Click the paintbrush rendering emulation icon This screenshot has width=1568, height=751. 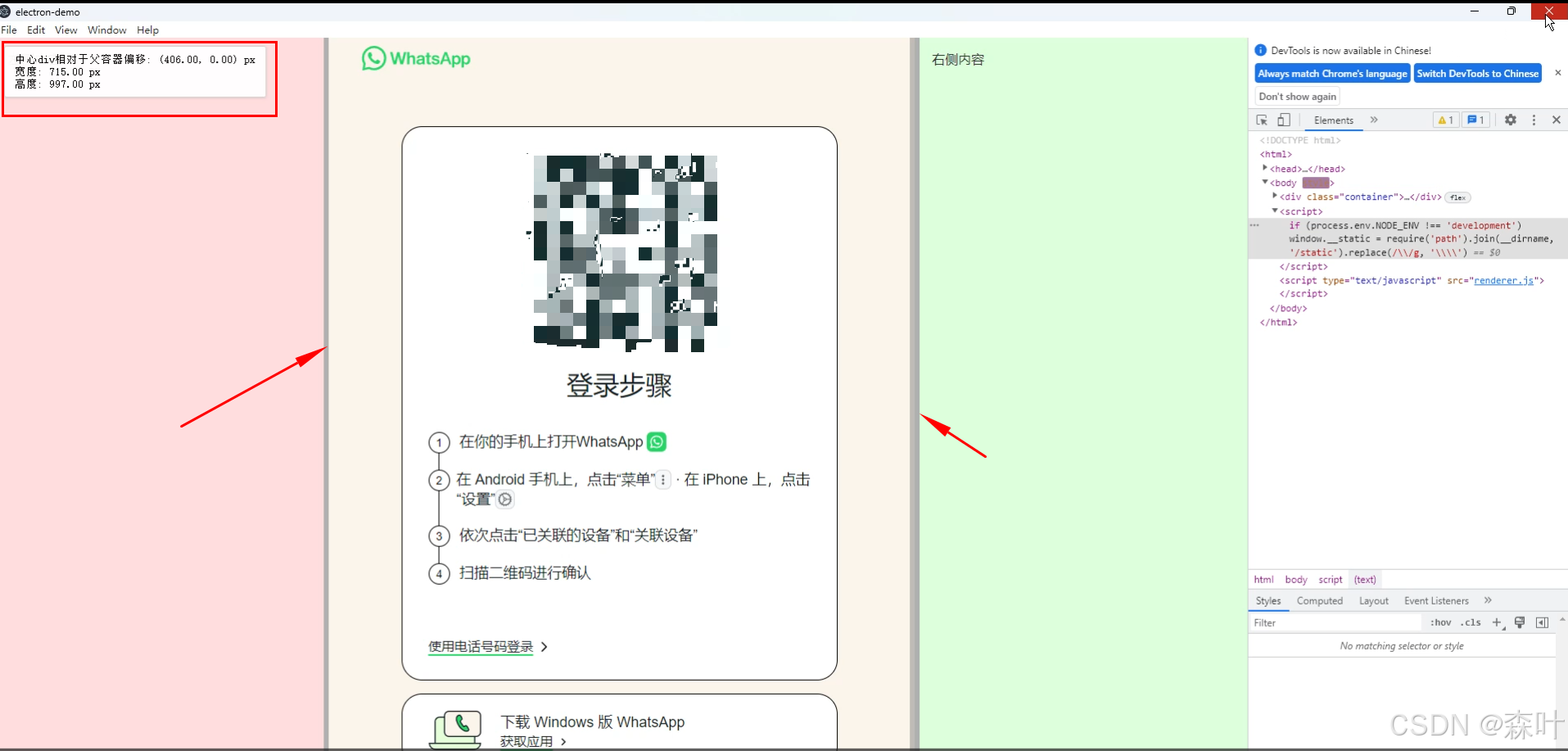tap(1520, 622)
